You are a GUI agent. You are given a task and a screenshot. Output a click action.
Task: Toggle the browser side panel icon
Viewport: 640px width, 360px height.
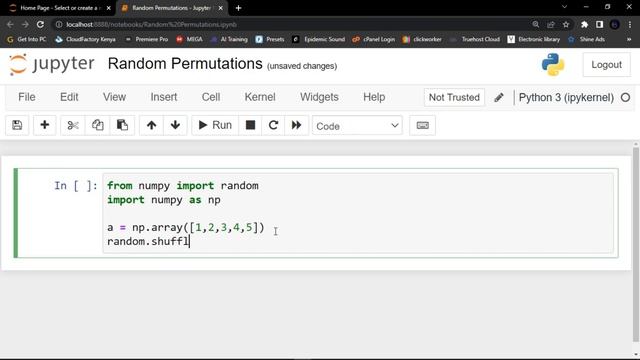click(599, 24)
